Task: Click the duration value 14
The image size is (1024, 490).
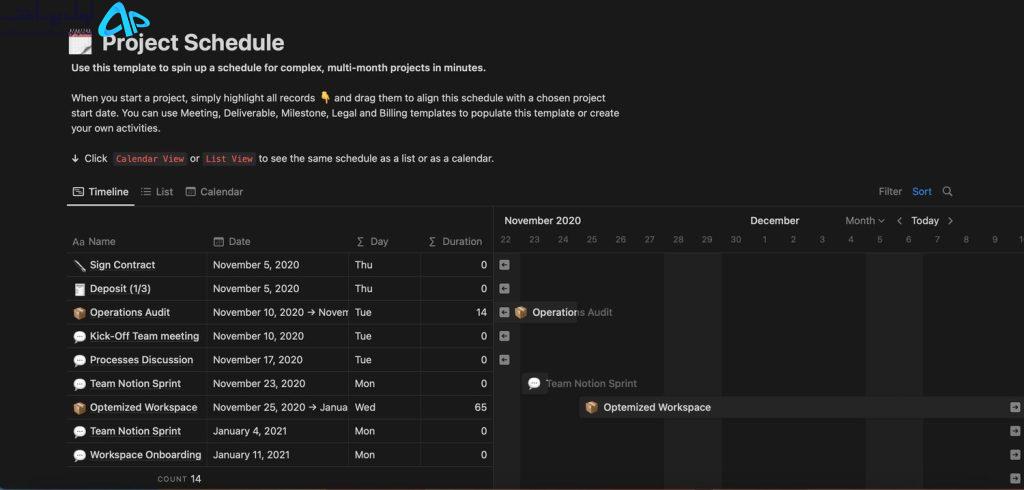Action: [481, 312]
